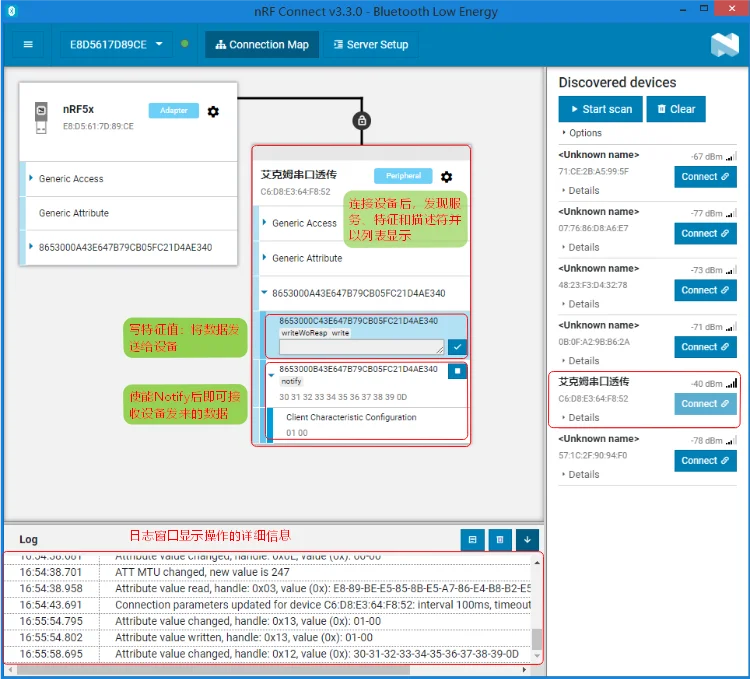Click the horizontal scrollbar right arrow
Screen dimensions: 750x679
[x=524, y=670]
